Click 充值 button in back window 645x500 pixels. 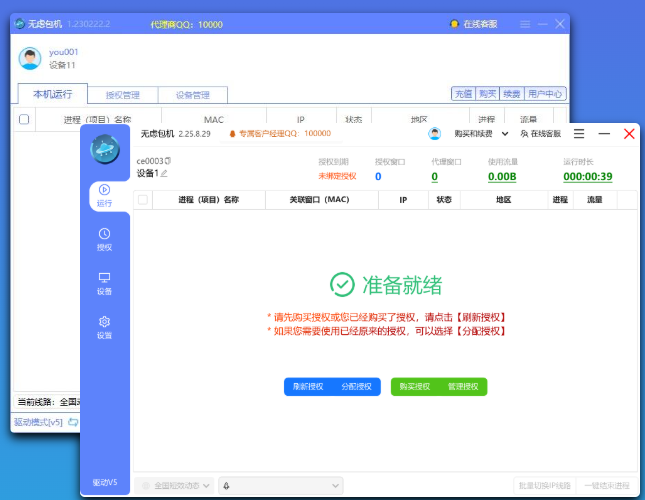[x=464, y=94]
